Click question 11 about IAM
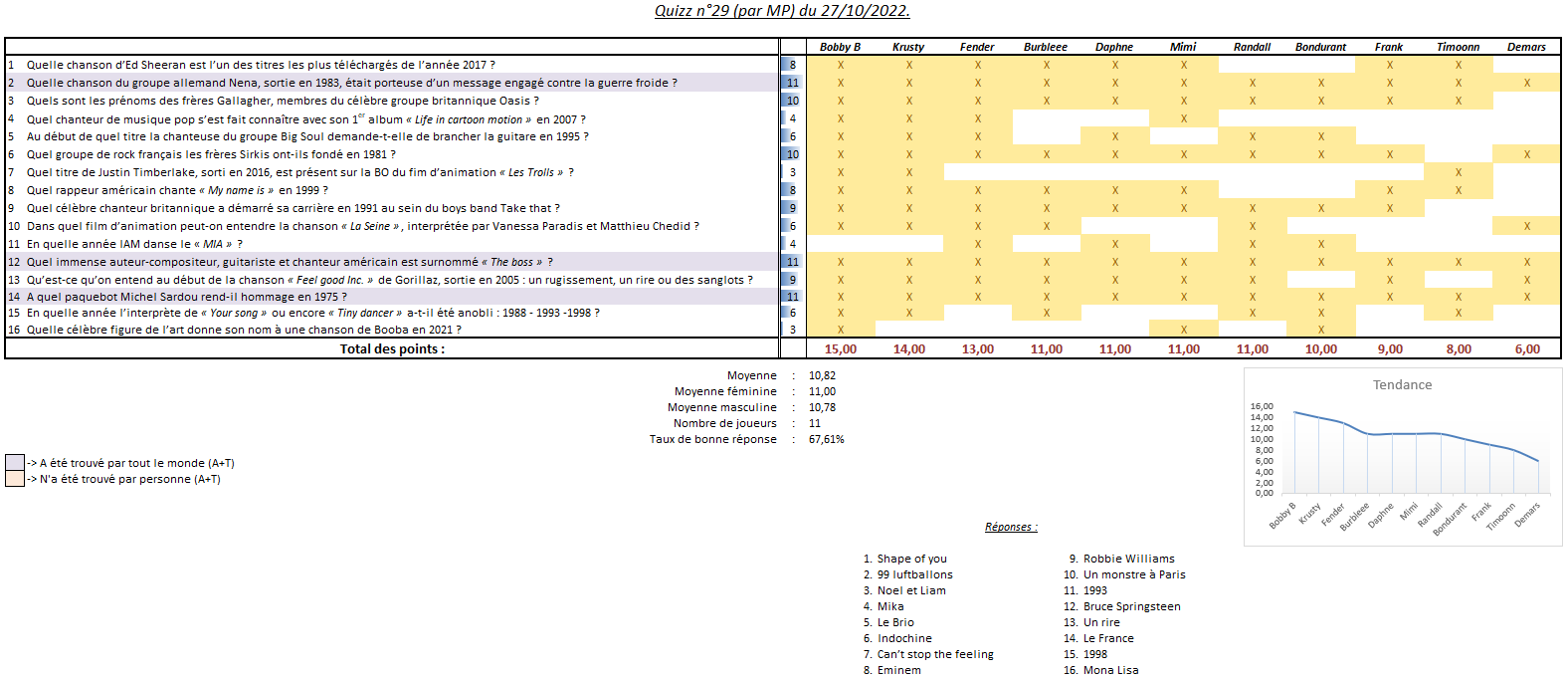This screenshot has height=680, width=1568. pos(134,244)
